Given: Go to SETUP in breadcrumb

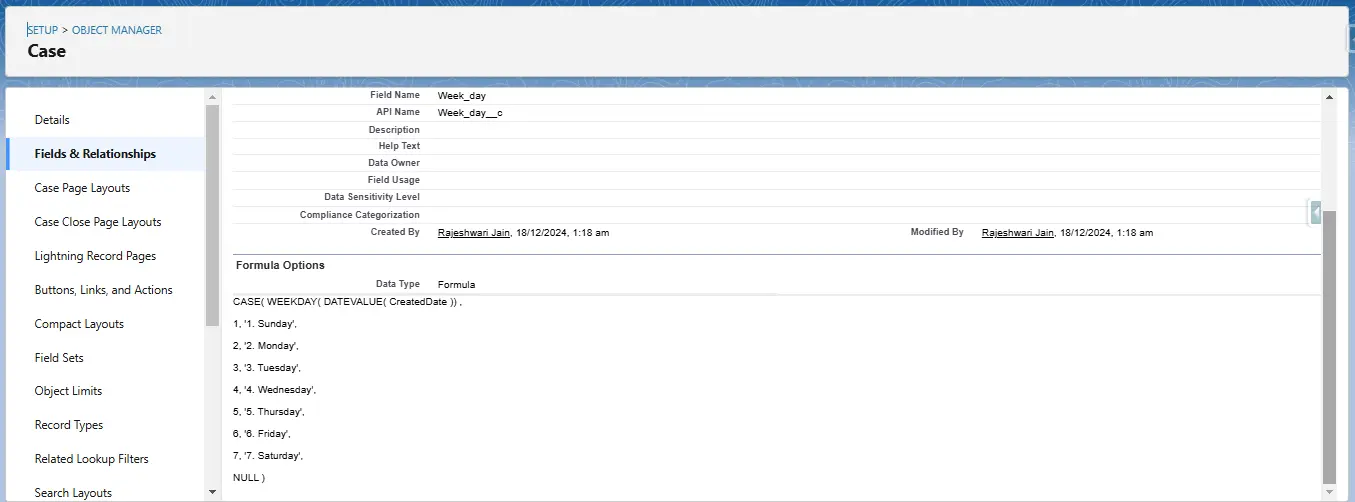Looking at the screenshot, I should pyautogui.click(x=42, y=30).
